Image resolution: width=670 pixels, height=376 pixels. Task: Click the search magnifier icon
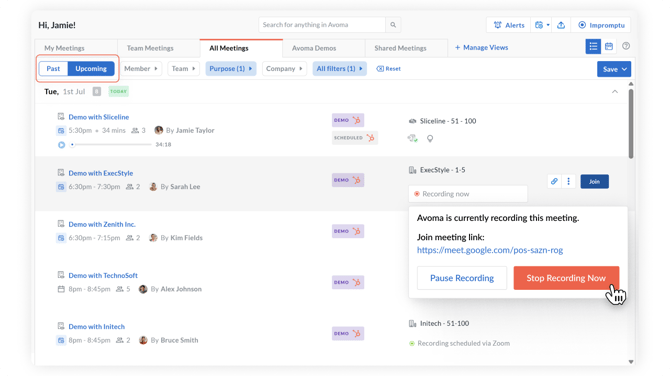tap(393, 25)
